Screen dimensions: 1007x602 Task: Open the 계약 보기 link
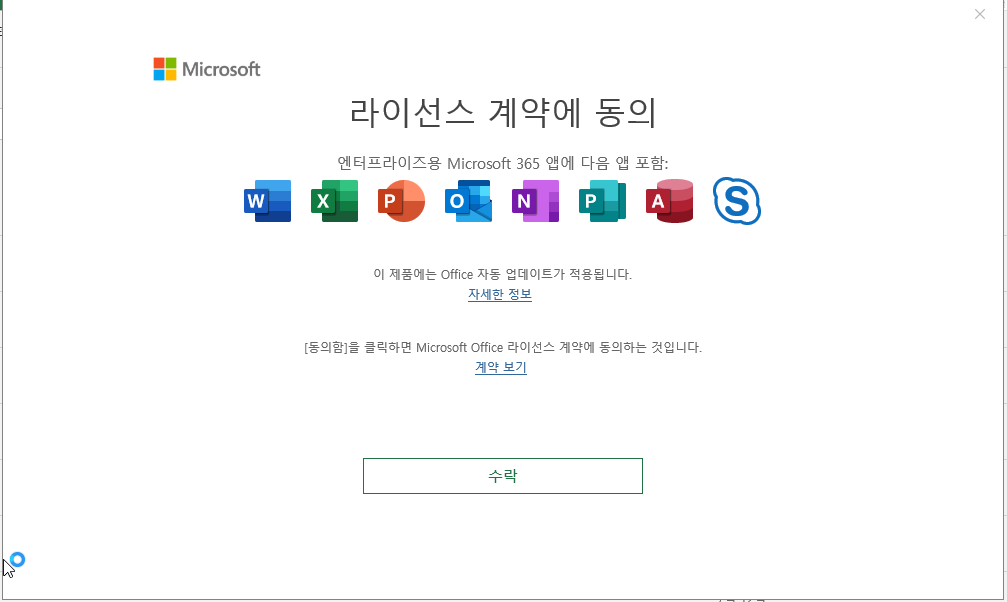(x=501, y=367)
